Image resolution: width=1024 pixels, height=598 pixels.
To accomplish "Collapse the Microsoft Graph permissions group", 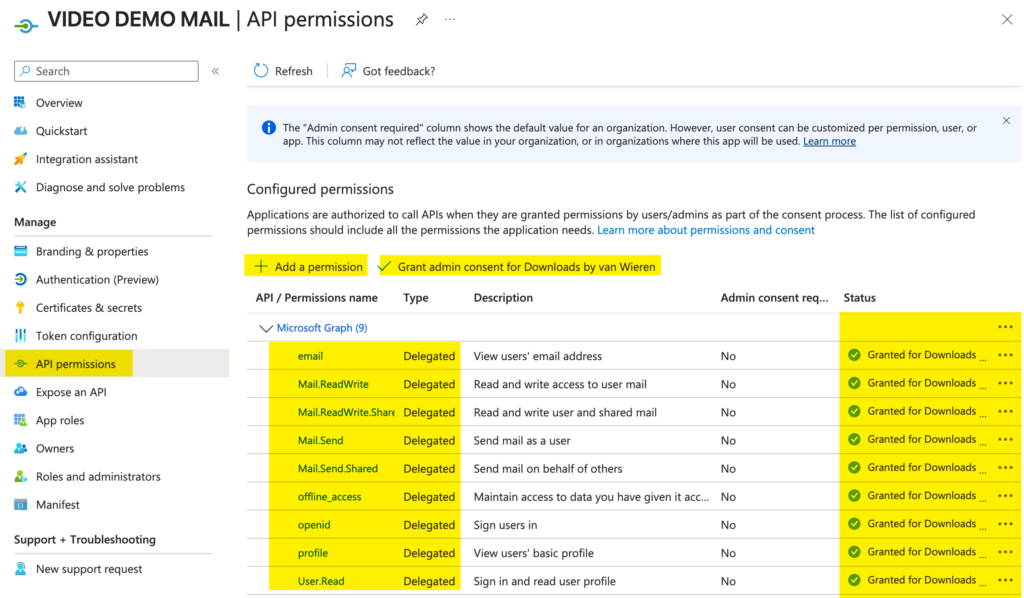I will coord(266,328).
